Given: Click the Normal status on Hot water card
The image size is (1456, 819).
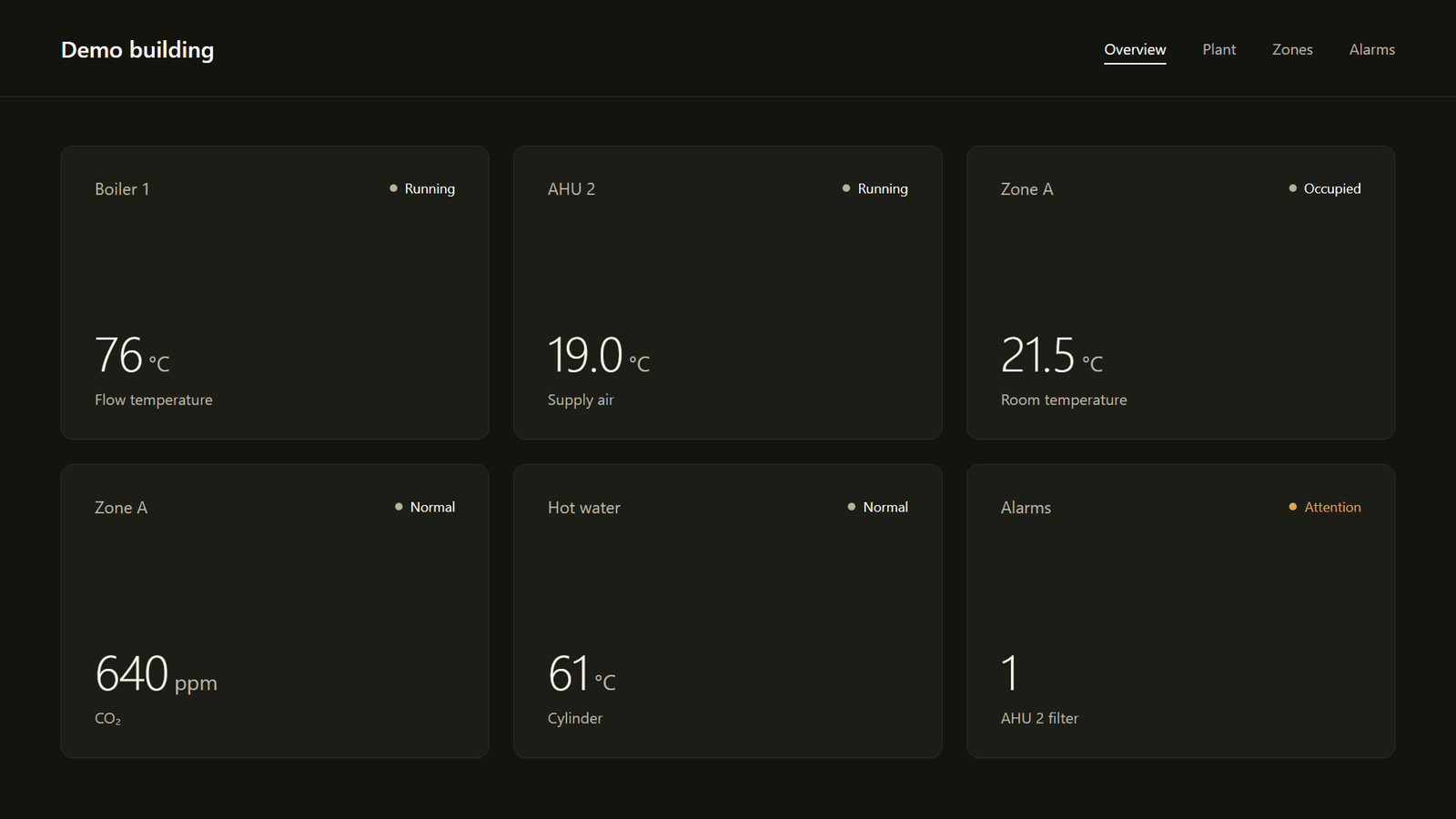Looking at the screenshot, I should pos(878,507).
